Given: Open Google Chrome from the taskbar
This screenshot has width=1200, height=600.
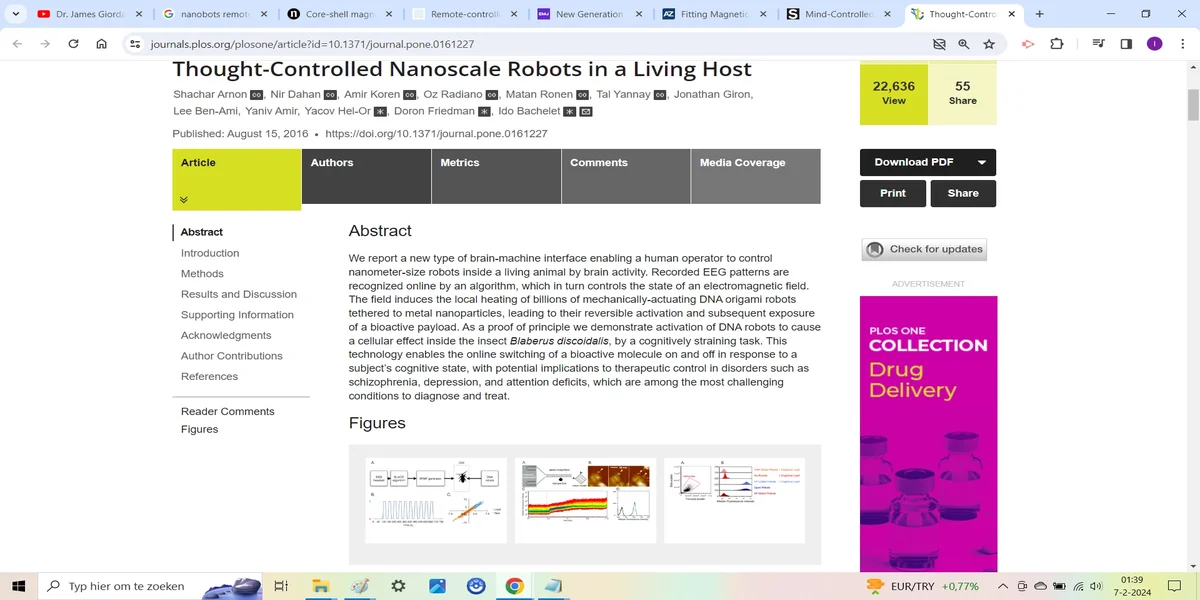Looking at the screenshot, I should (514, 586).
